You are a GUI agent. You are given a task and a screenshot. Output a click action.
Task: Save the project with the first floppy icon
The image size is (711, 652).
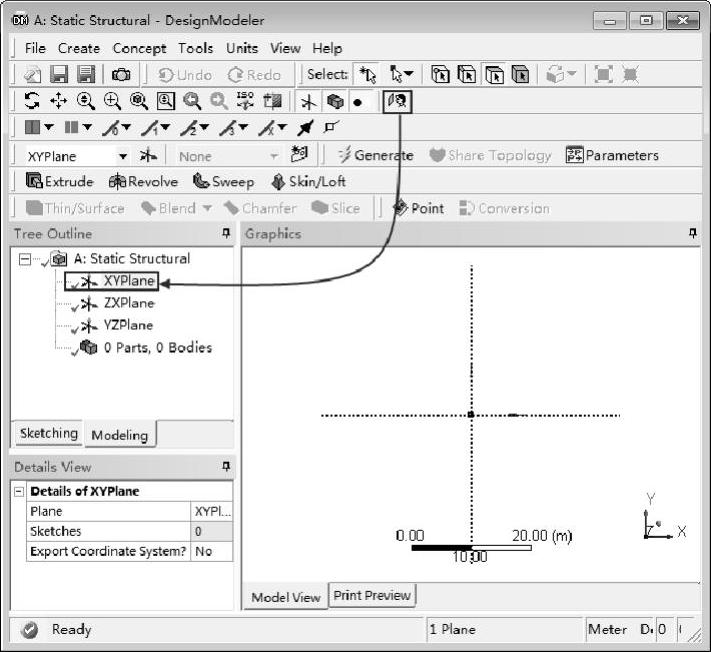click(59, 74)
